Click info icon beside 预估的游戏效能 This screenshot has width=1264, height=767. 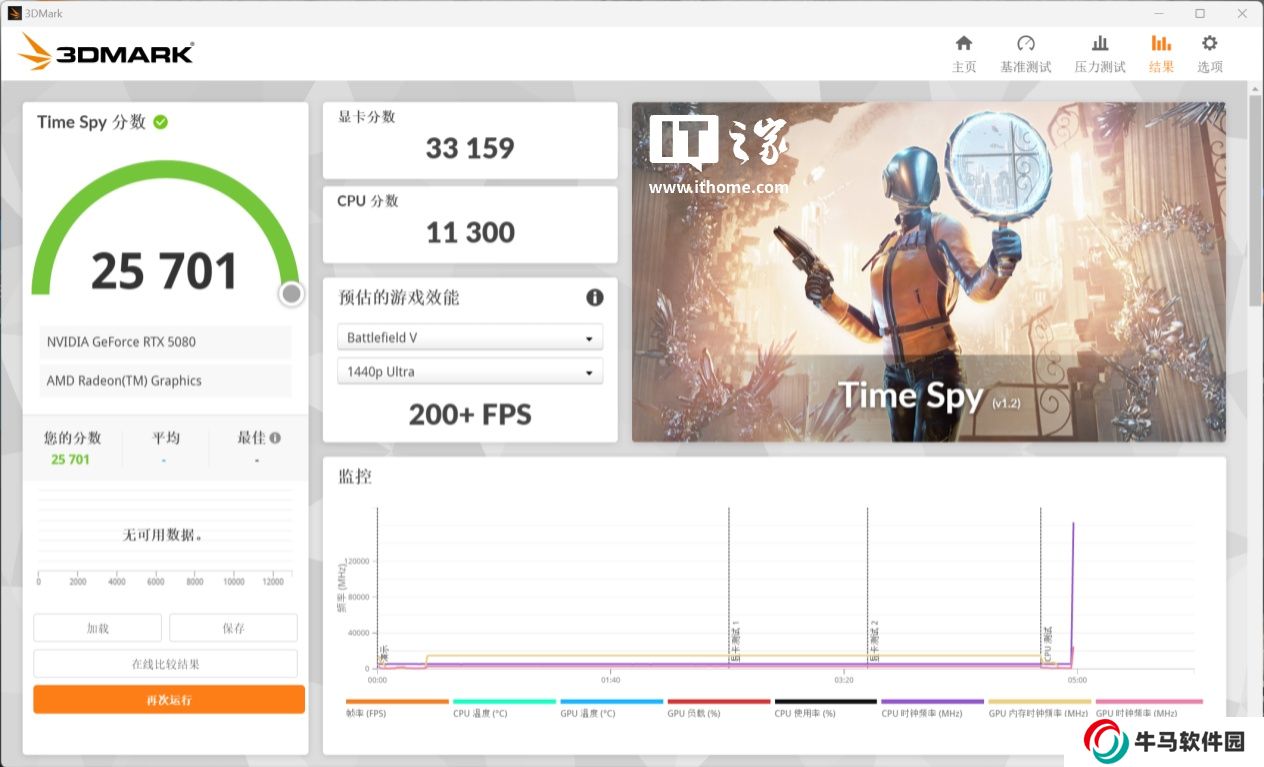(594, 298)
